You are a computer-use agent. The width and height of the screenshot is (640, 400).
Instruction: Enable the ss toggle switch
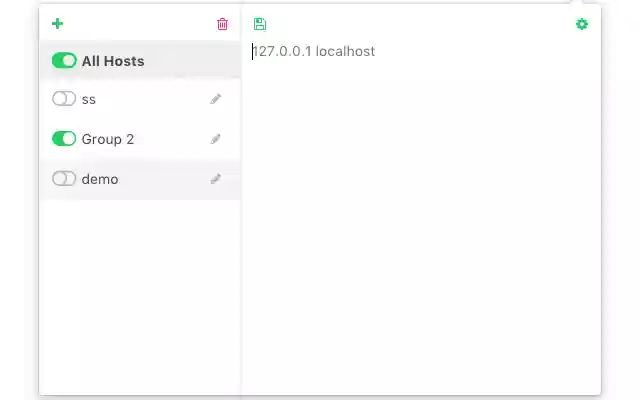click(x=64, y=99)
